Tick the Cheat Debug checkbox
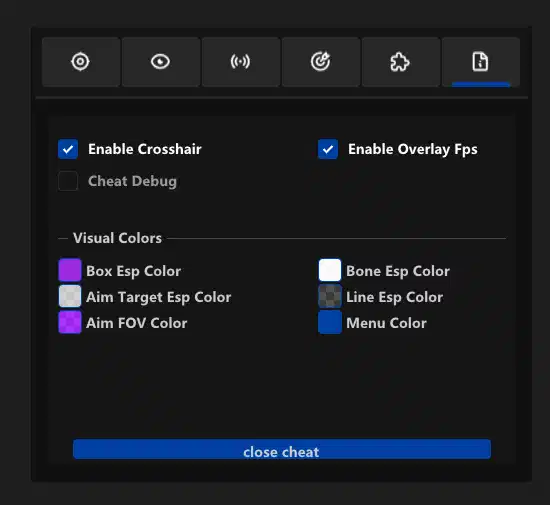This screenshot has height=505, width=550. [68, 181]
